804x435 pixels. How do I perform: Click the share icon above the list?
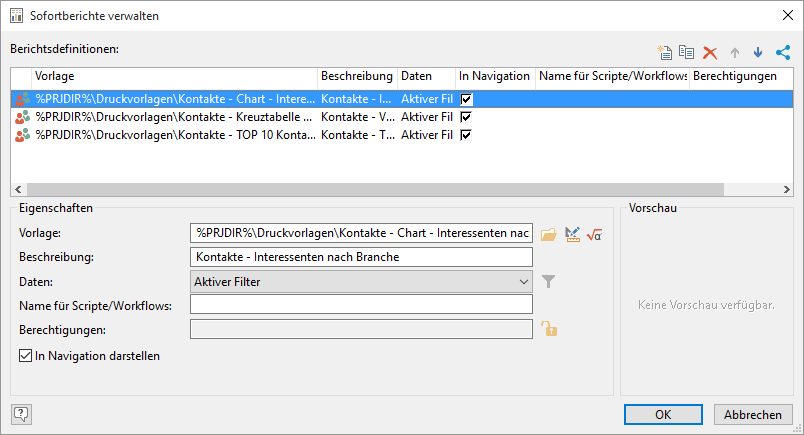coord(782,53)
